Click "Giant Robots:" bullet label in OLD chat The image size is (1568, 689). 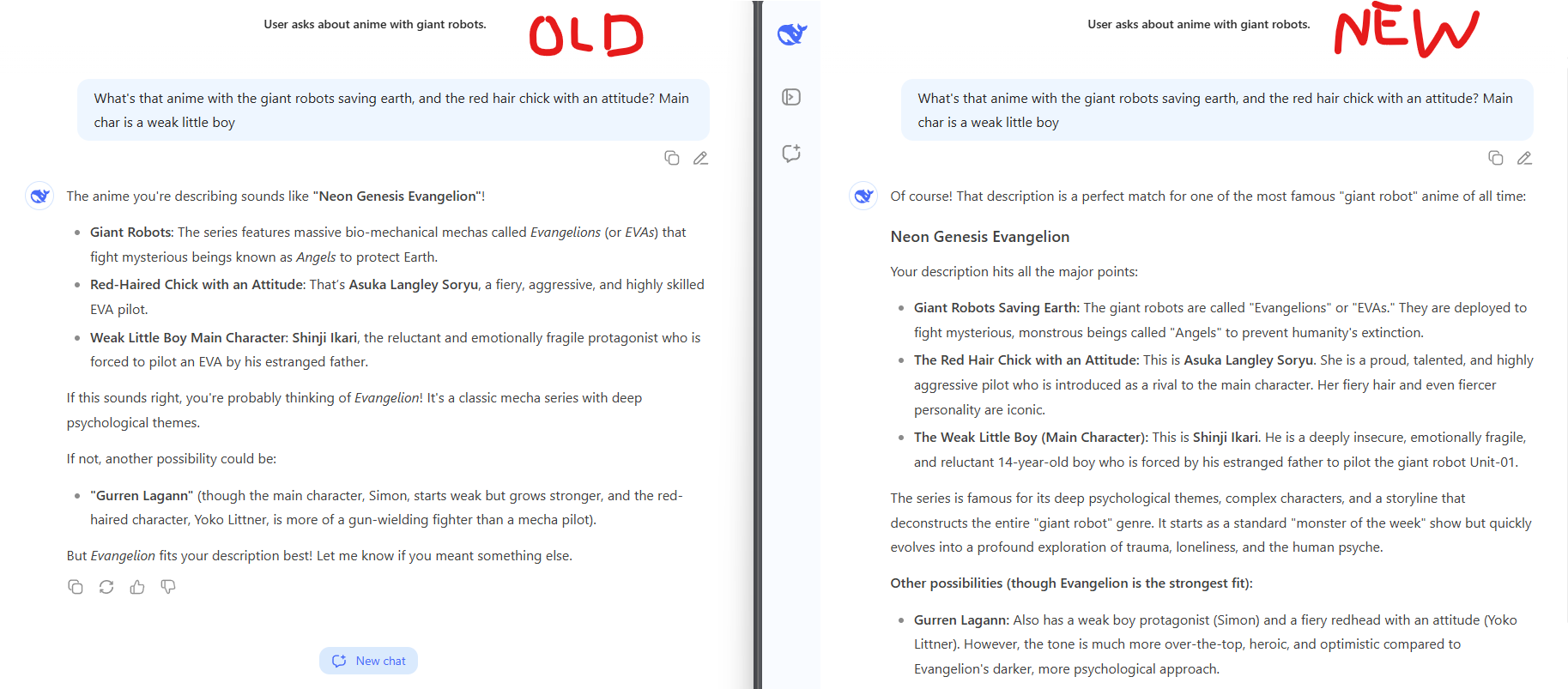click(x=132, y=233)
